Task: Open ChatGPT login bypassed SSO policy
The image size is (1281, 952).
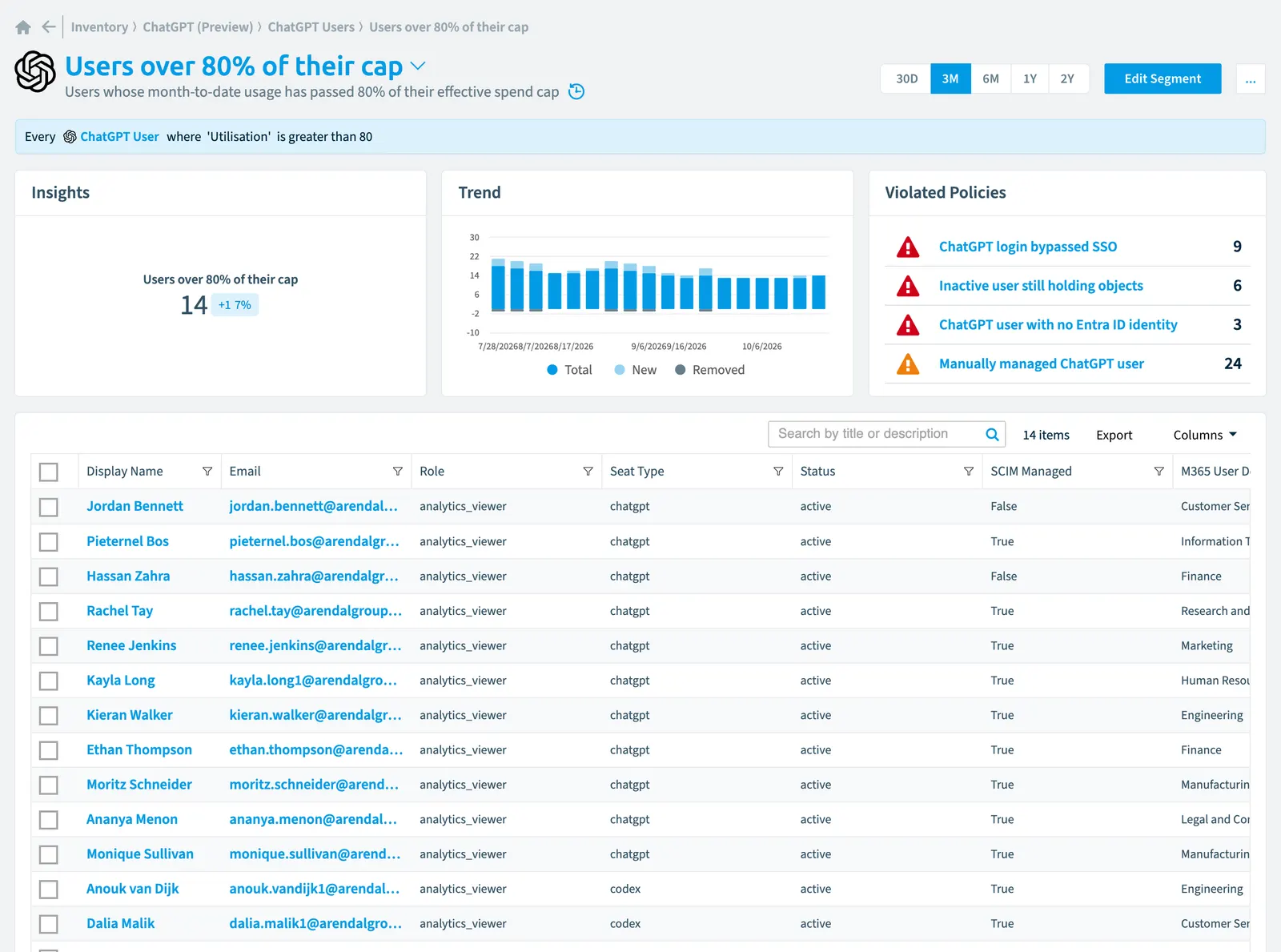Action: [1027, 247]
